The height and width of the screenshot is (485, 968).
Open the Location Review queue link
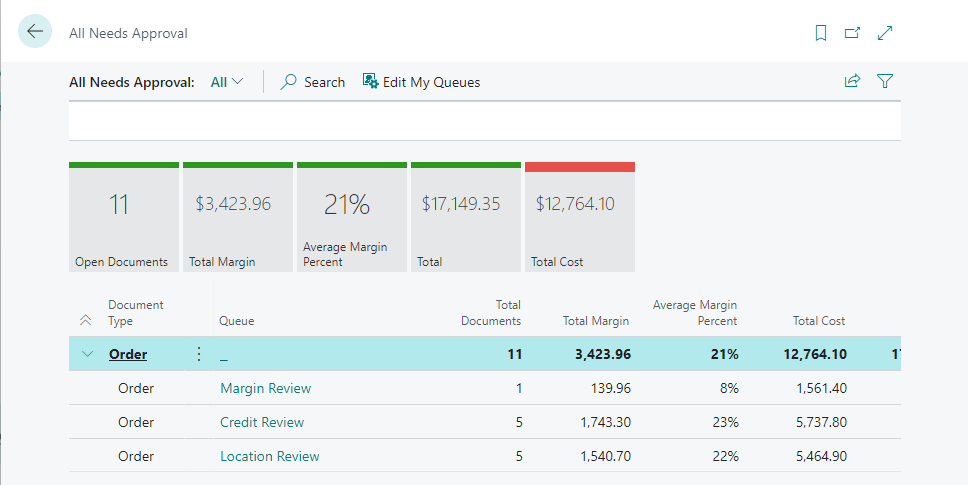[x=269, y=456]
